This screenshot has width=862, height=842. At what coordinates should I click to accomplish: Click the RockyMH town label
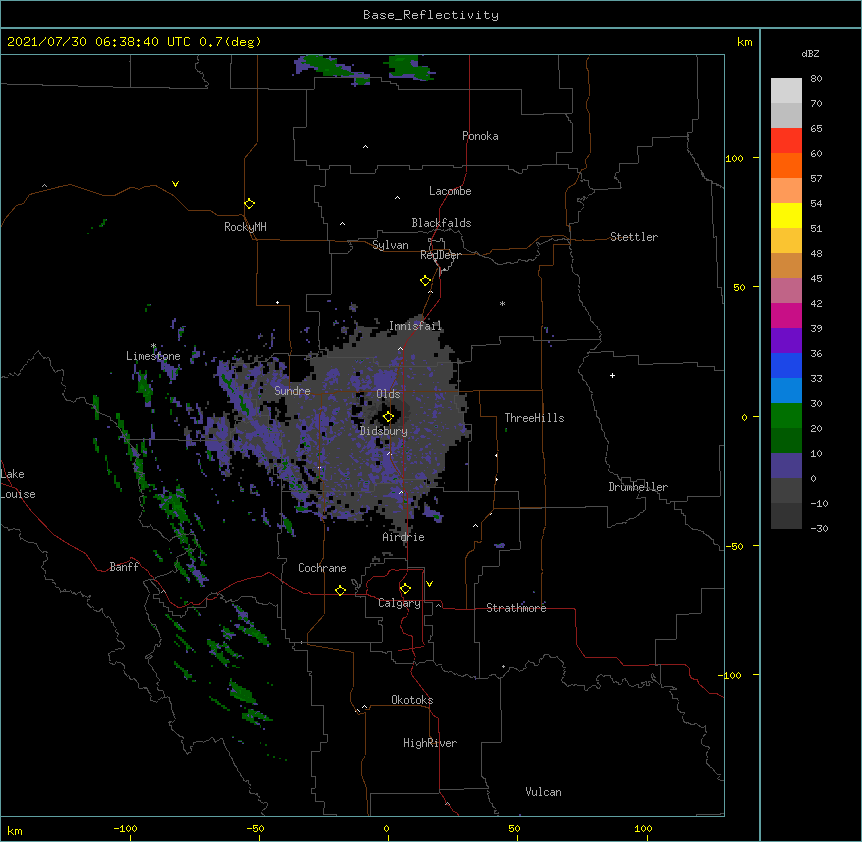245,227
